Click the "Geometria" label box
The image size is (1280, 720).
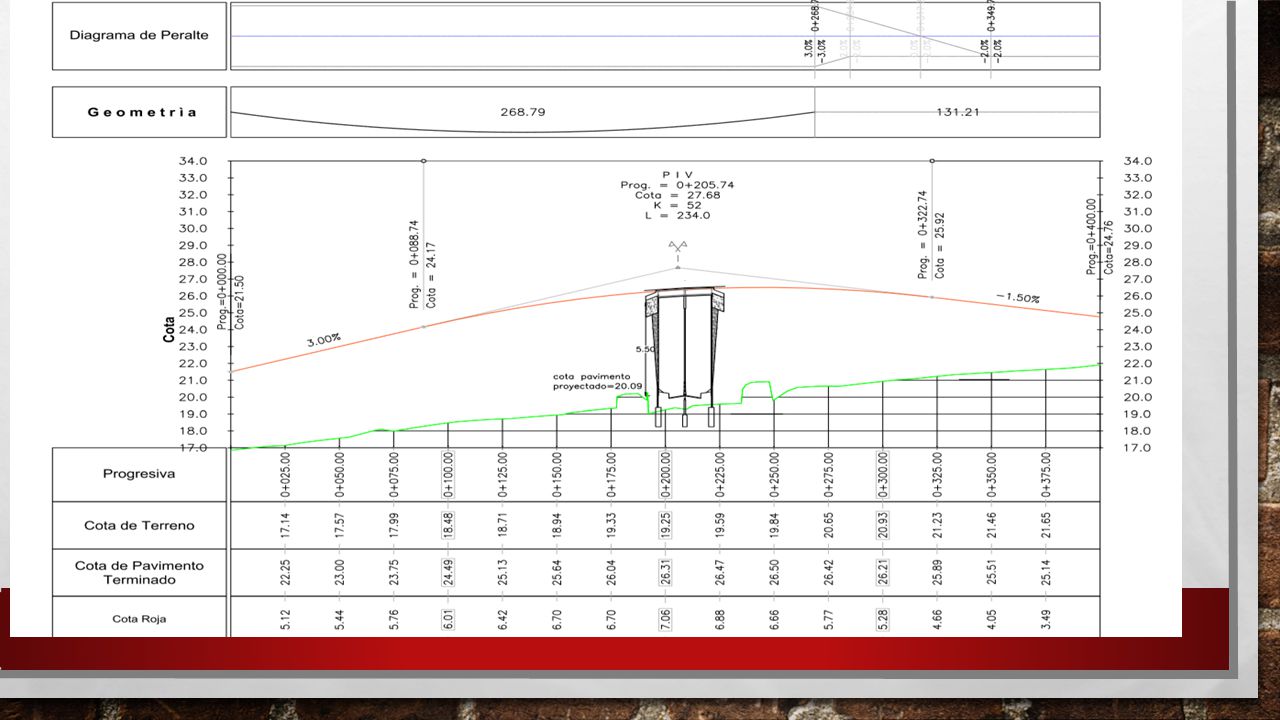coord(140,112)
